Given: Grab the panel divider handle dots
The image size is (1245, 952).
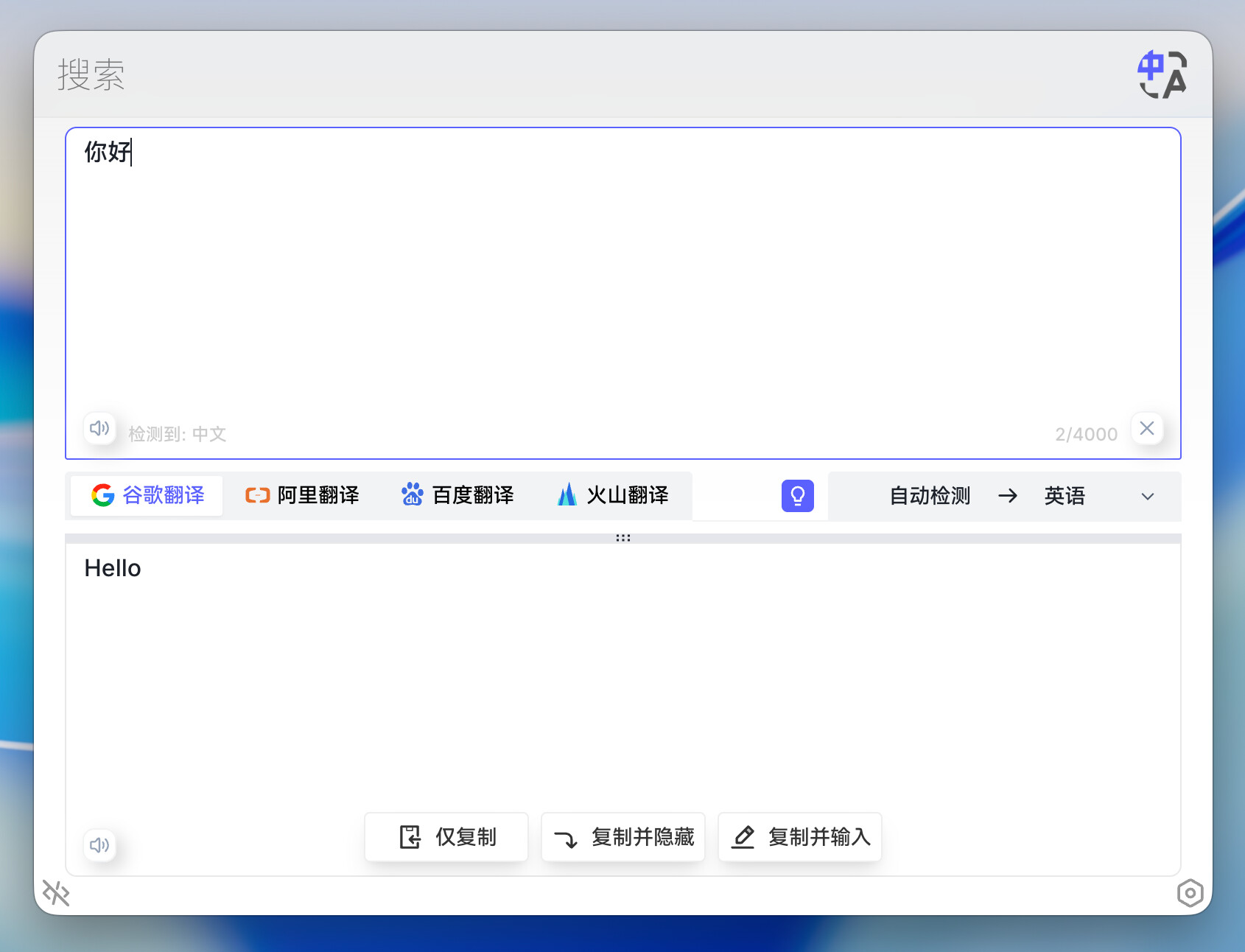Looking at the screenshot, I should click(x=623, y=538).
